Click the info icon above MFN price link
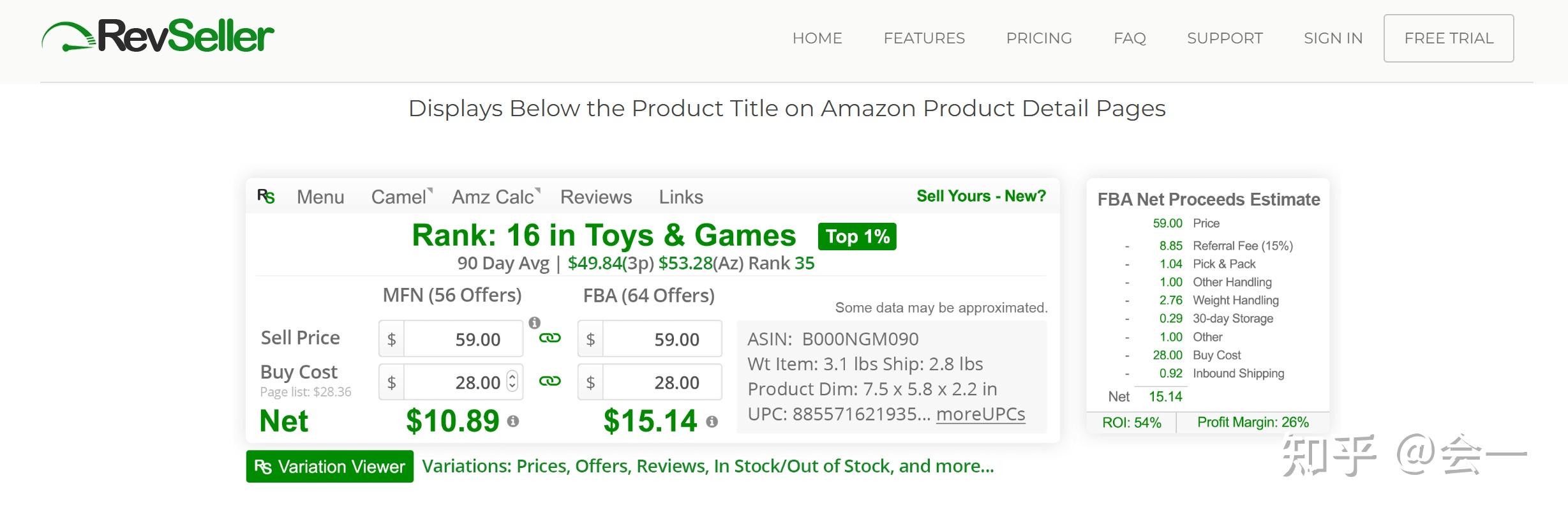 click(535, 322)
